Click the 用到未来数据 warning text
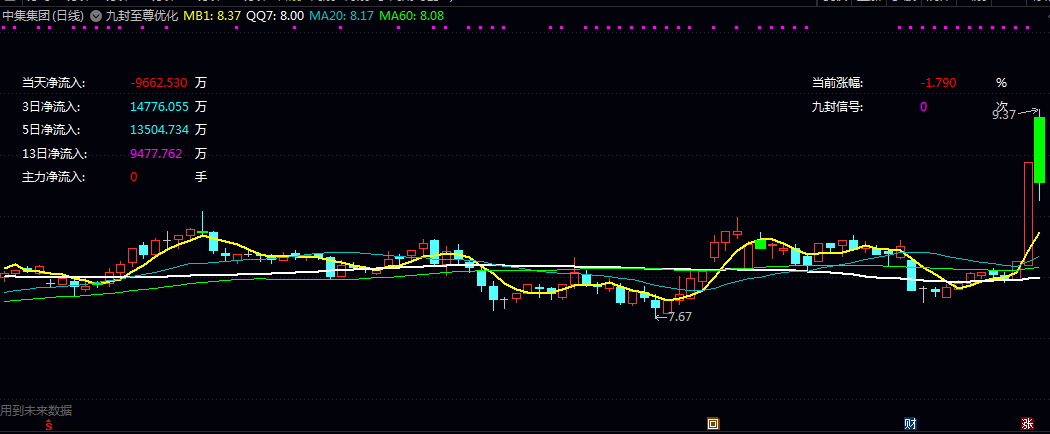Screen dimensions: 1050x434 [x=36, y=411]
